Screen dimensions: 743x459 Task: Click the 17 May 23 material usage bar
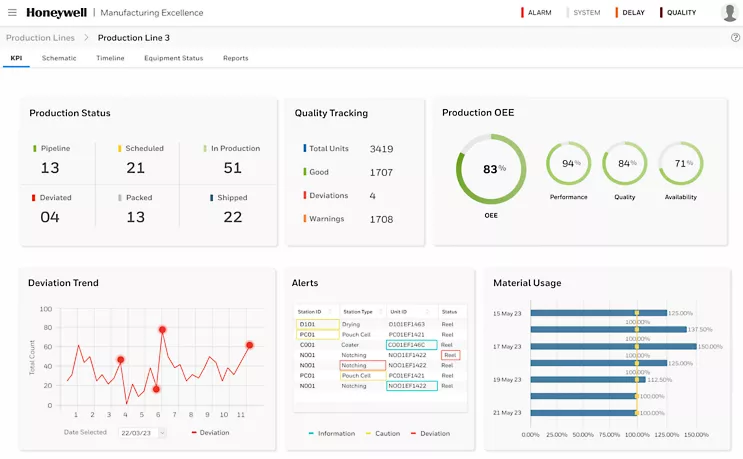click(614, 347)
